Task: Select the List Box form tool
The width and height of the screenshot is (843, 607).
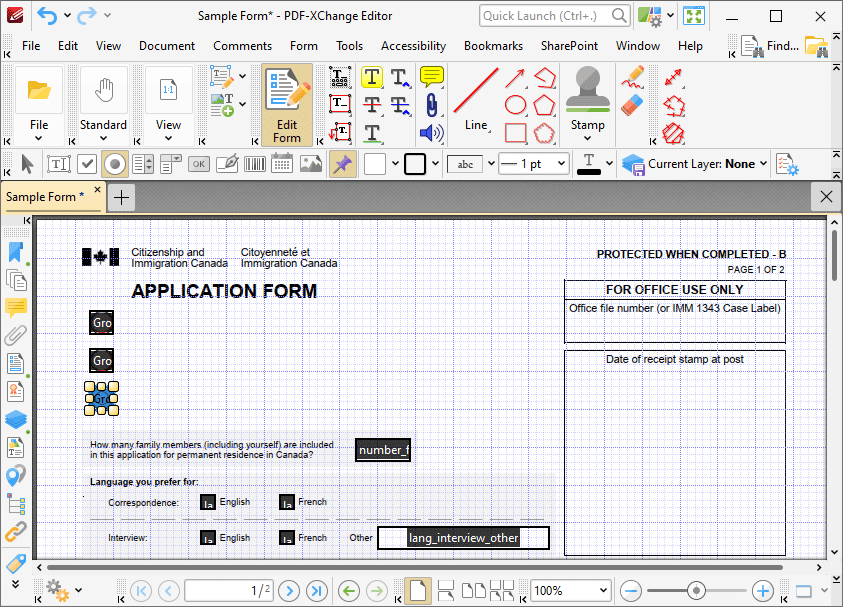Action: coord(143,164)
